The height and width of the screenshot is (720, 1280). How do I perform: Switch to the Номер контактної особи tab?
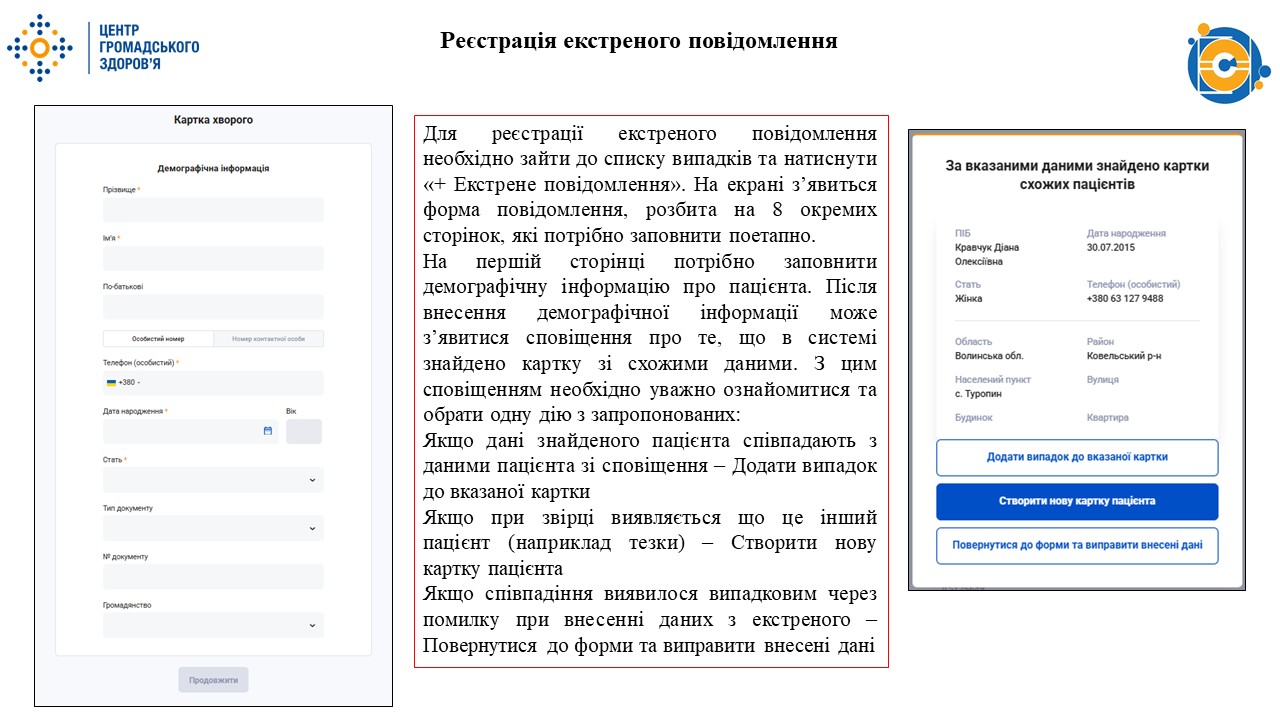(268, 339)
